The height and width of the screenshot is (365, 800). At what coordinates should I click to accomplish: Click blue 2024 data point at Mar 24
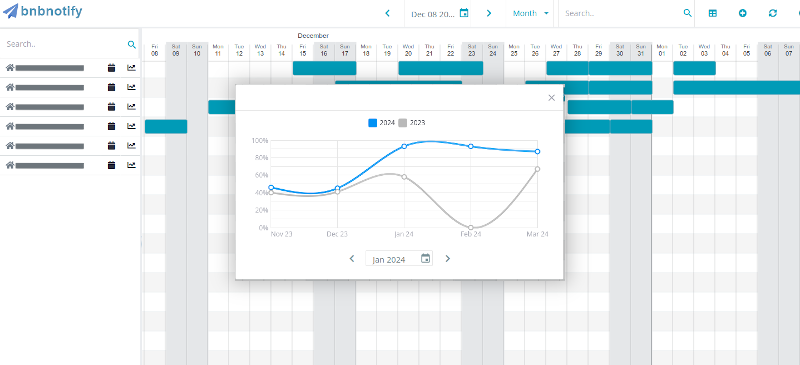tap(537, 152)
